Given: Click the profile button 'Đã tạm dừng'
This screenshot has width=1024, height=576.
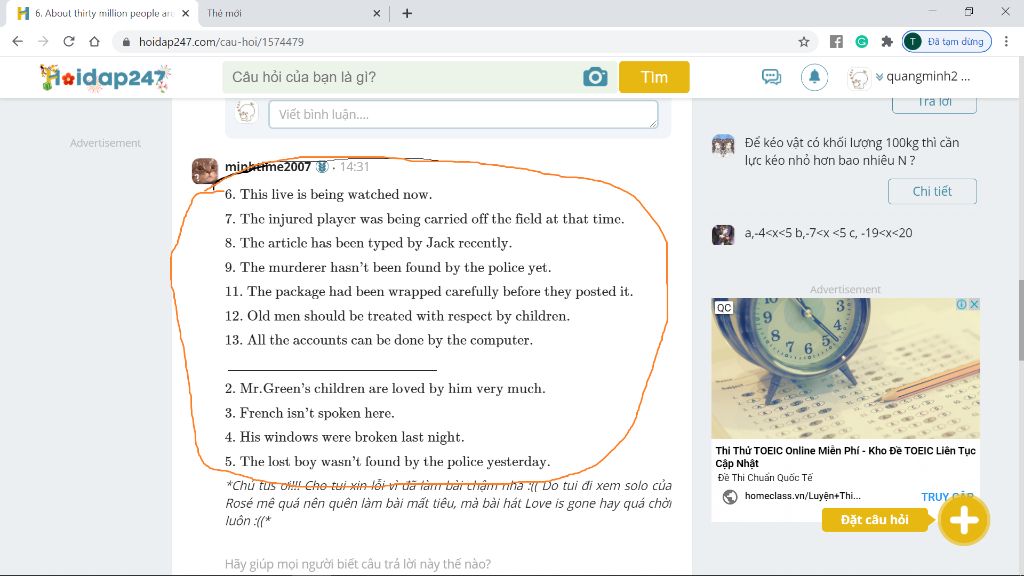Looking at the screenshot, I should pyautogui.click(x=946, y=41).
